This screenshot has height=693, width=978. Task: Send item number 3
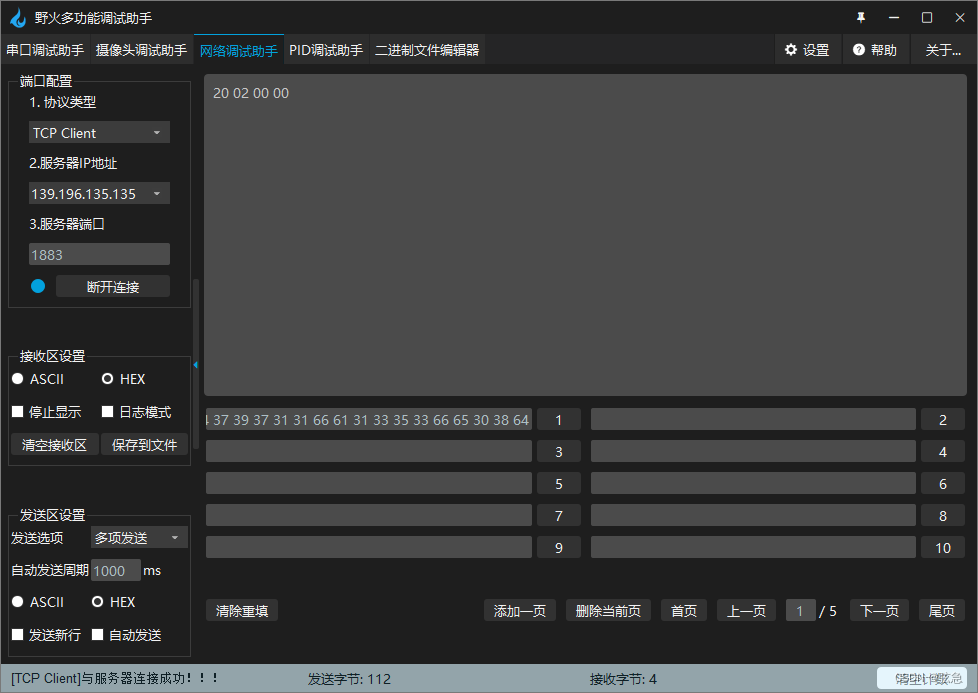click(559, 452)
